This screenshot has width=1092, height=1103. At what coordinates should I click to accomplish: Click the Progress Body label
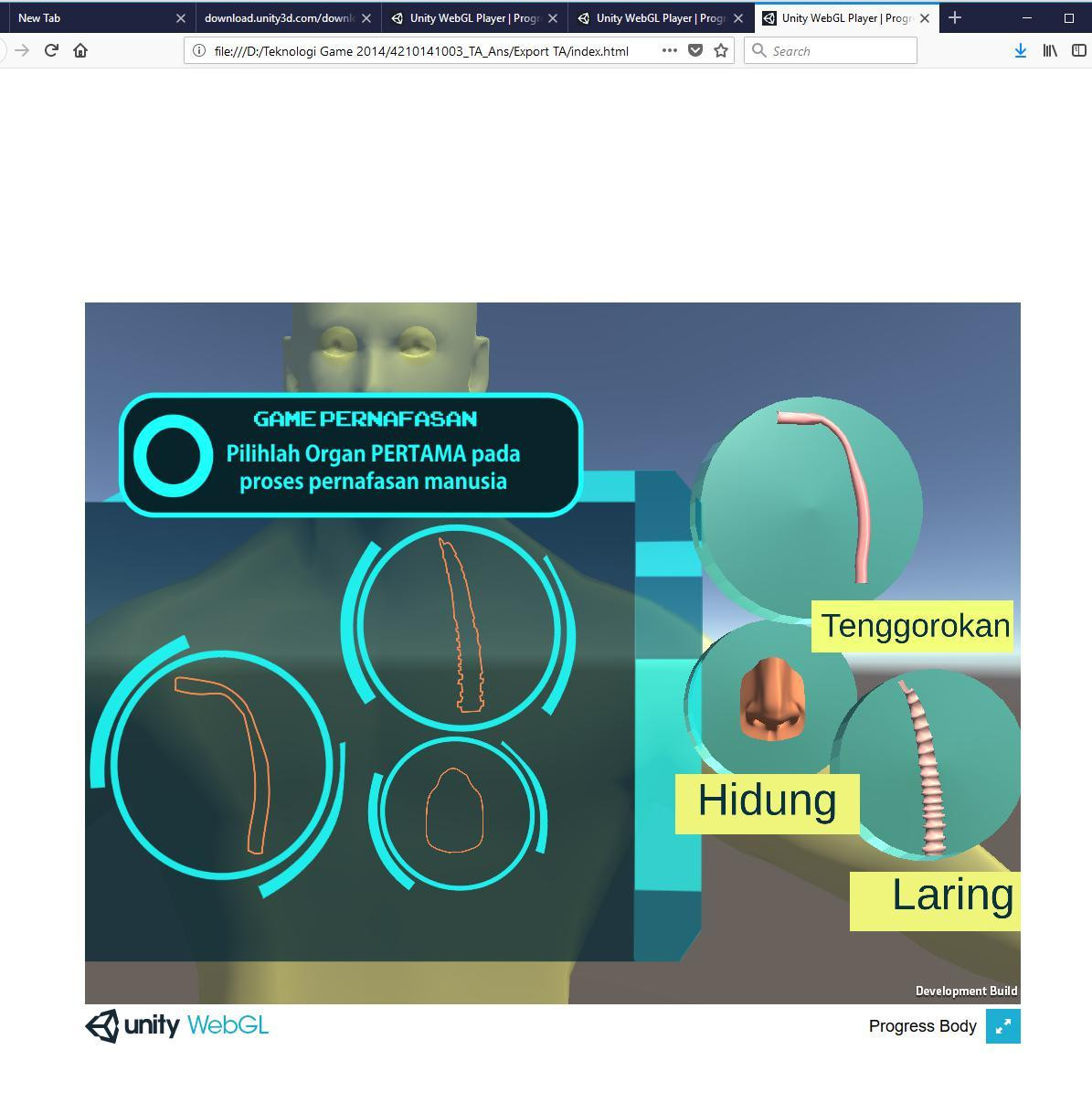[922, 1026]
